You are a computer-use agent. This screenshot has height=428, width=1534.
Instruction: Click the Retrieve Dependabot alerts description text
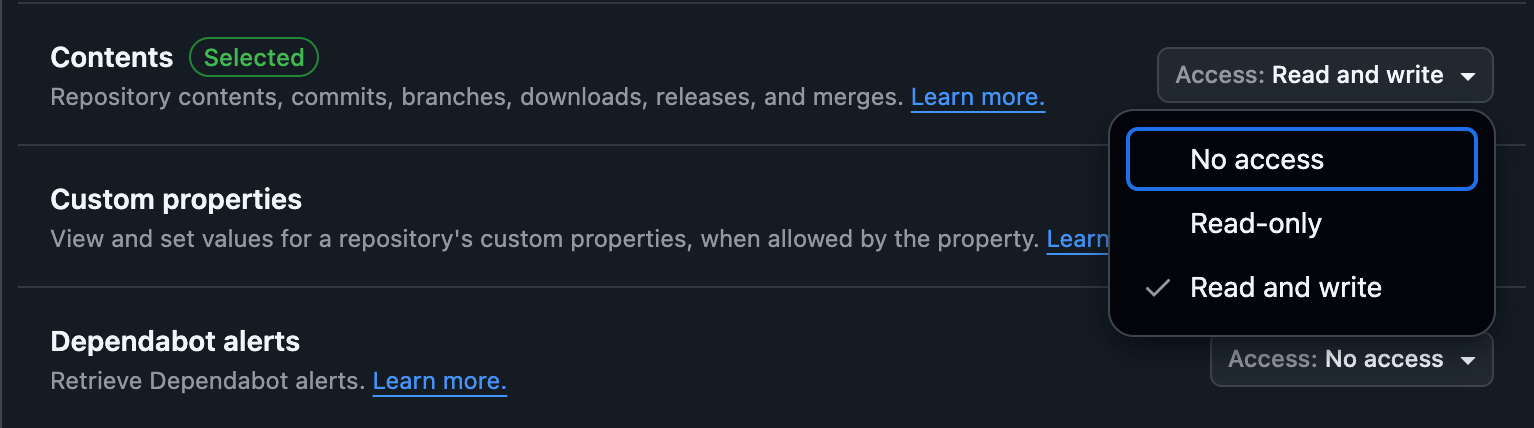(x=207, y=381)
